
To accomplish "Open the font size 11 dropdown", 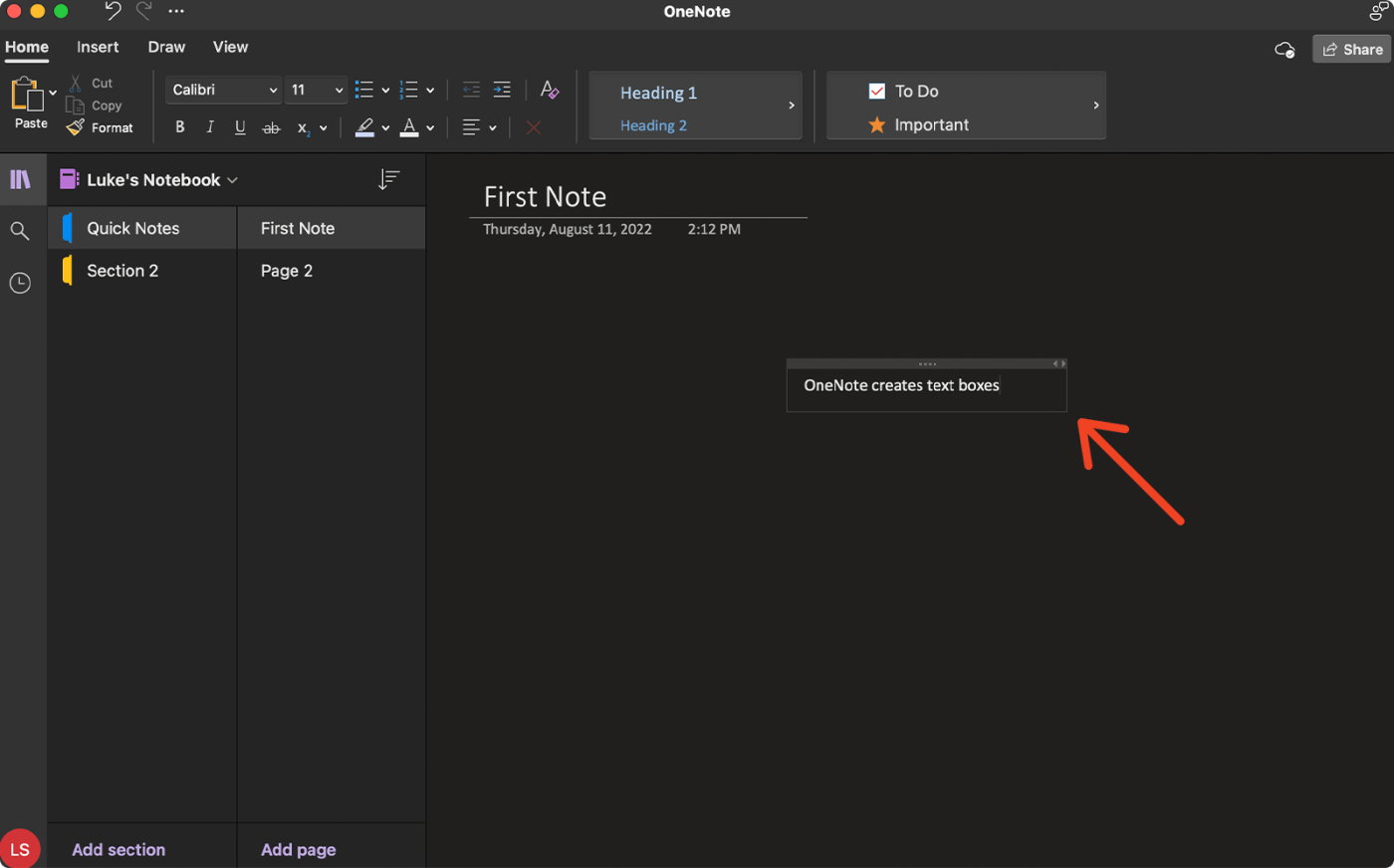I will [x=317, y=90].
